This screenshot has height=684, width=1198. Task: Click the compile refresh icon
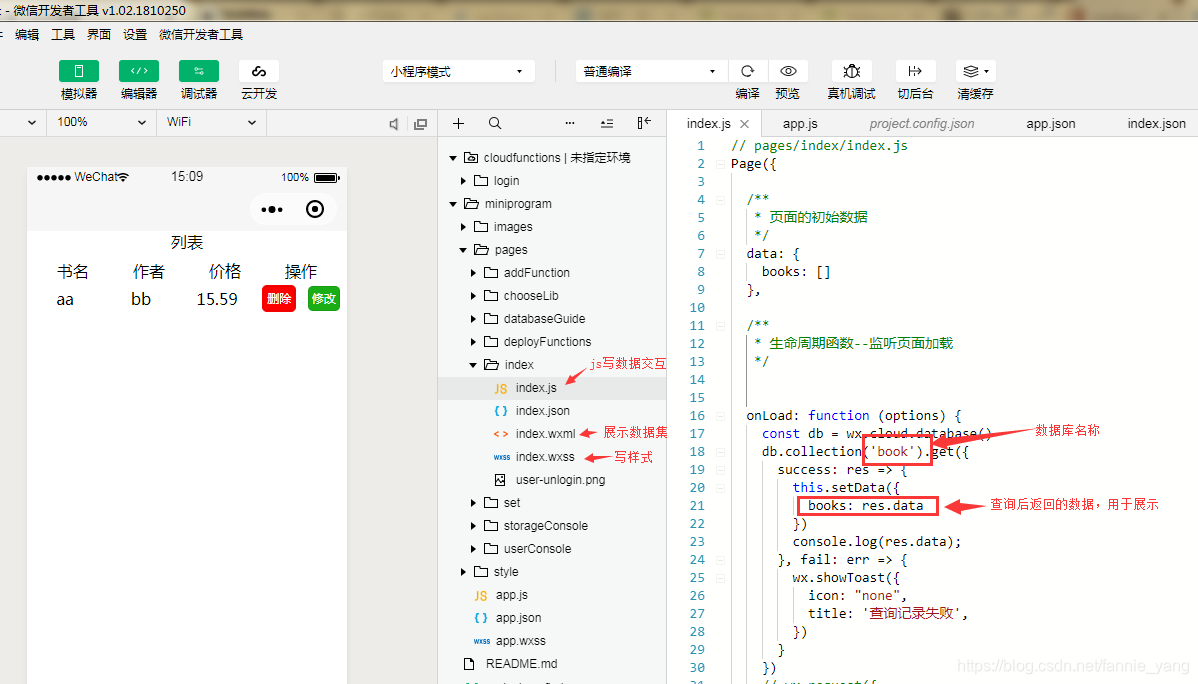tap(747, 71)
